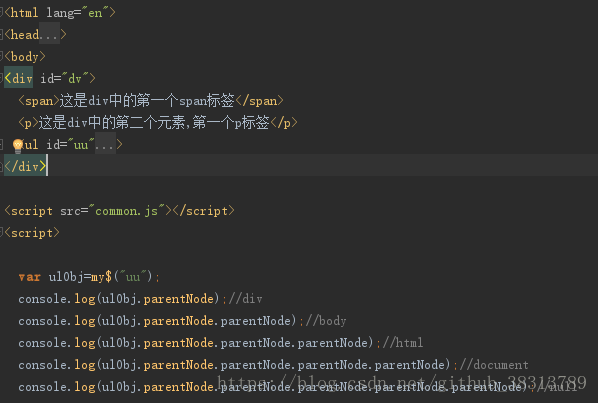
Task: Expand the folded ul id="uu" ellipsis
Action: click(105, 144)
